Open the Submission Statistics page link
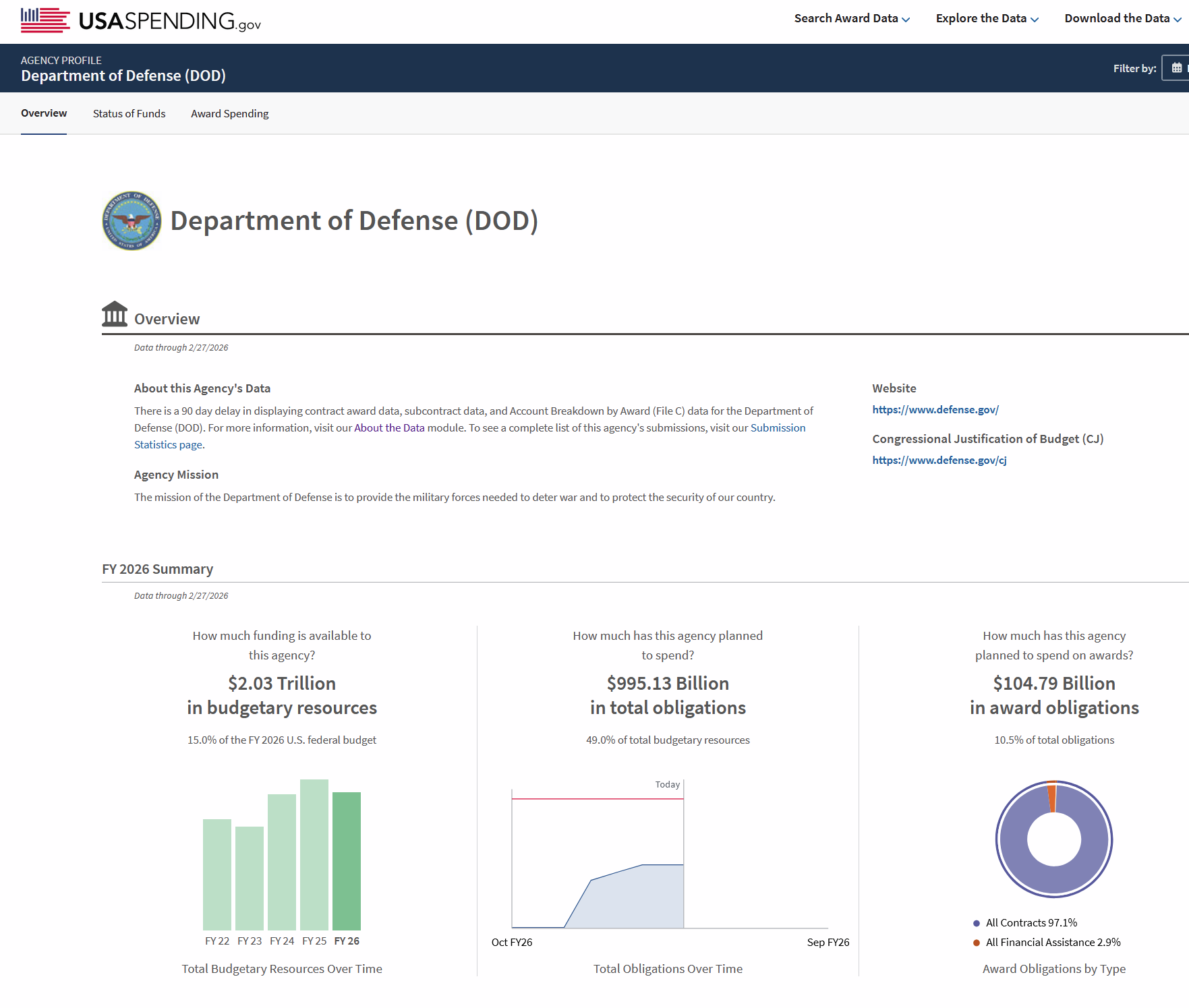1189x1008 pixels. pyautogui.click(x=778, y=427)
